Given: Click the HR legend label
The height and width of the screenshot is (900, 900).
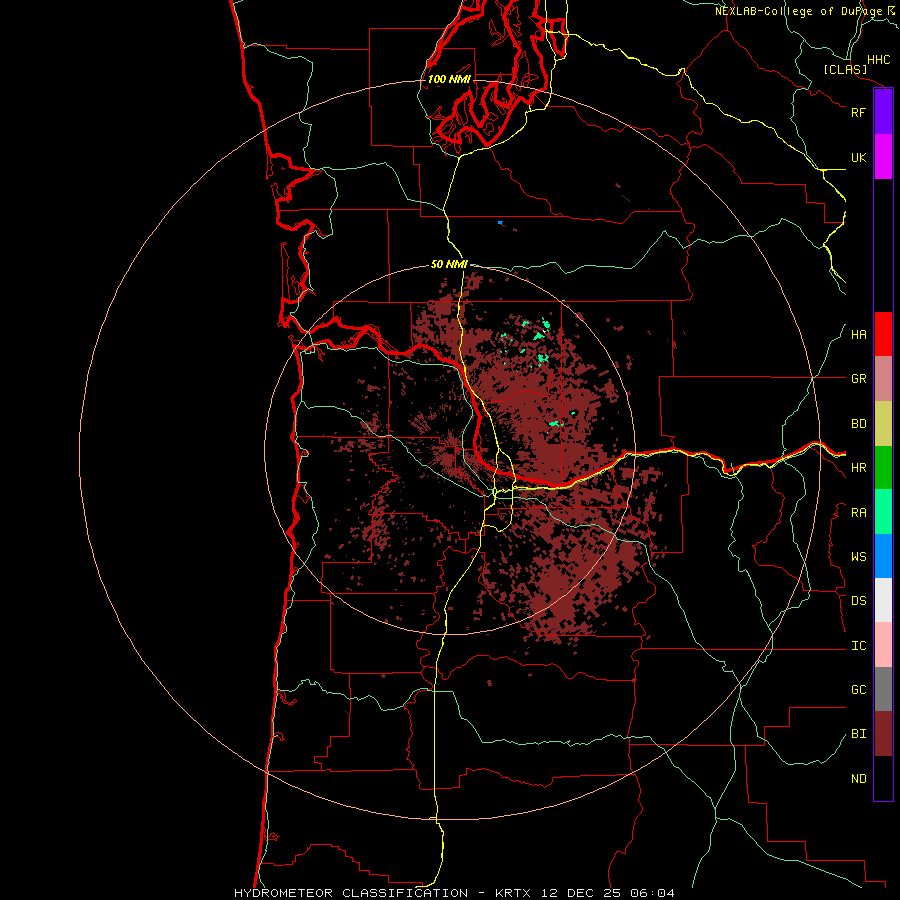Looking at the screenshot, I should click(x=859, y=468).
